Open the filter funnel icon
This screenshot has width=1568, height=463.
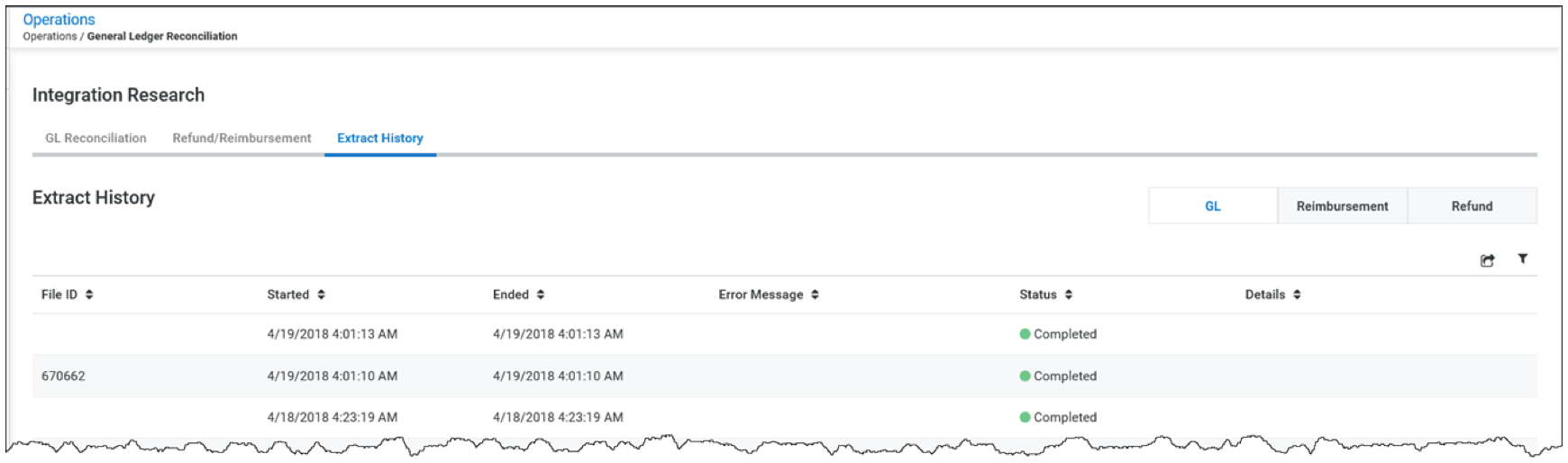[1522, 259]
